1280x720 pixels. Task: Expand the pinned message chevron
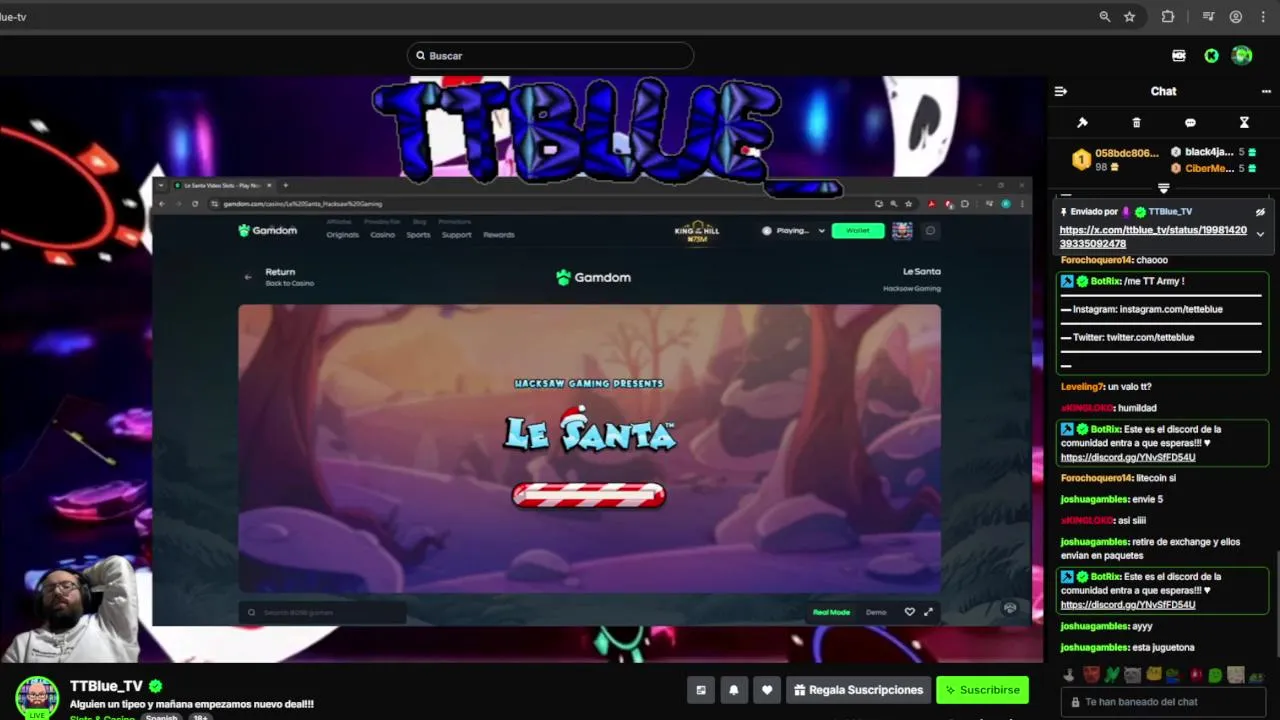tap(1260, 234)
